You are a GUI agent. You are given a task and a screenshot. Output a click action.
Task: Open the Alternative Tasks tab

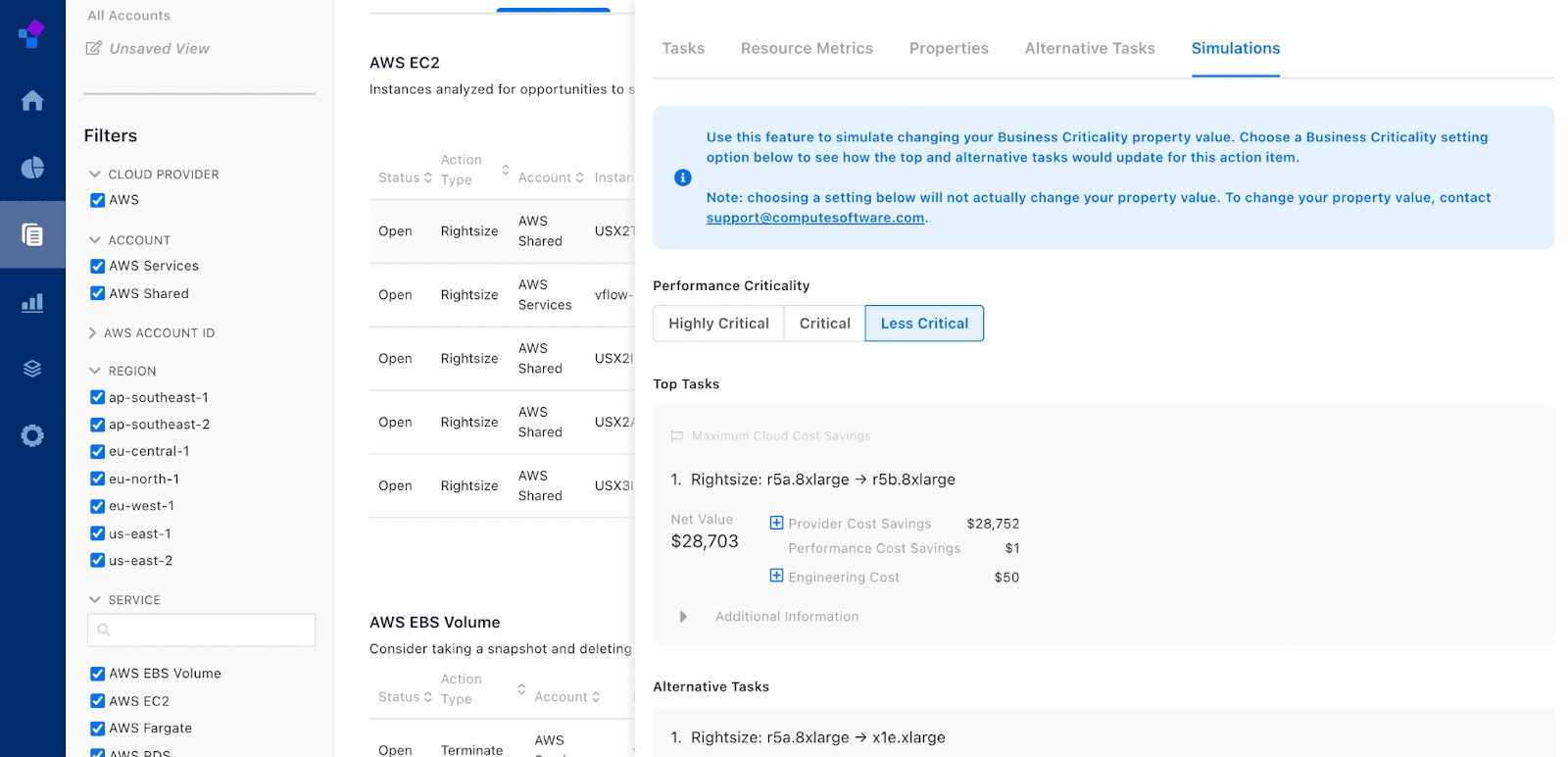(x=1090, y=48)
